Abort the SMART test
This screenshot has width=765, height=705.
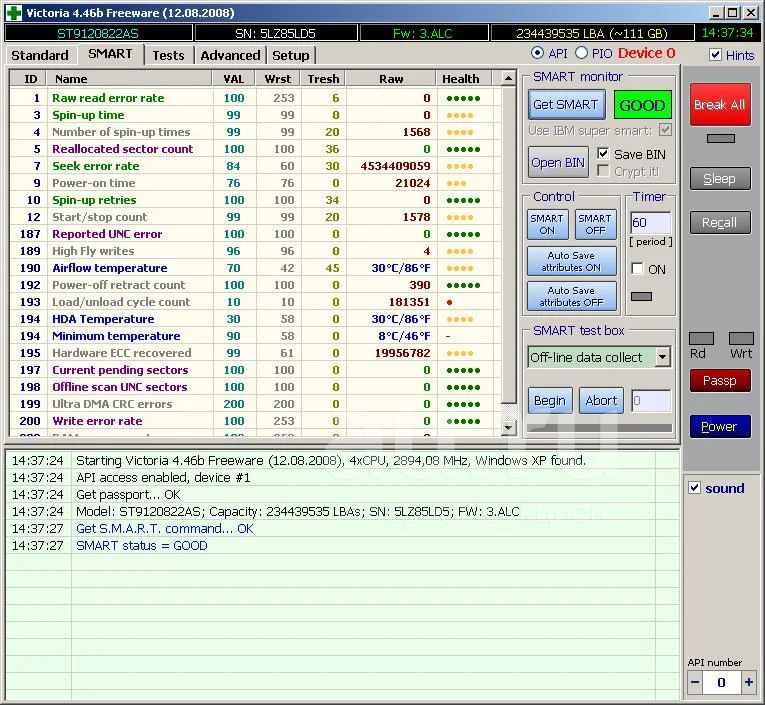pyautogui.click(x=601, y=401)
